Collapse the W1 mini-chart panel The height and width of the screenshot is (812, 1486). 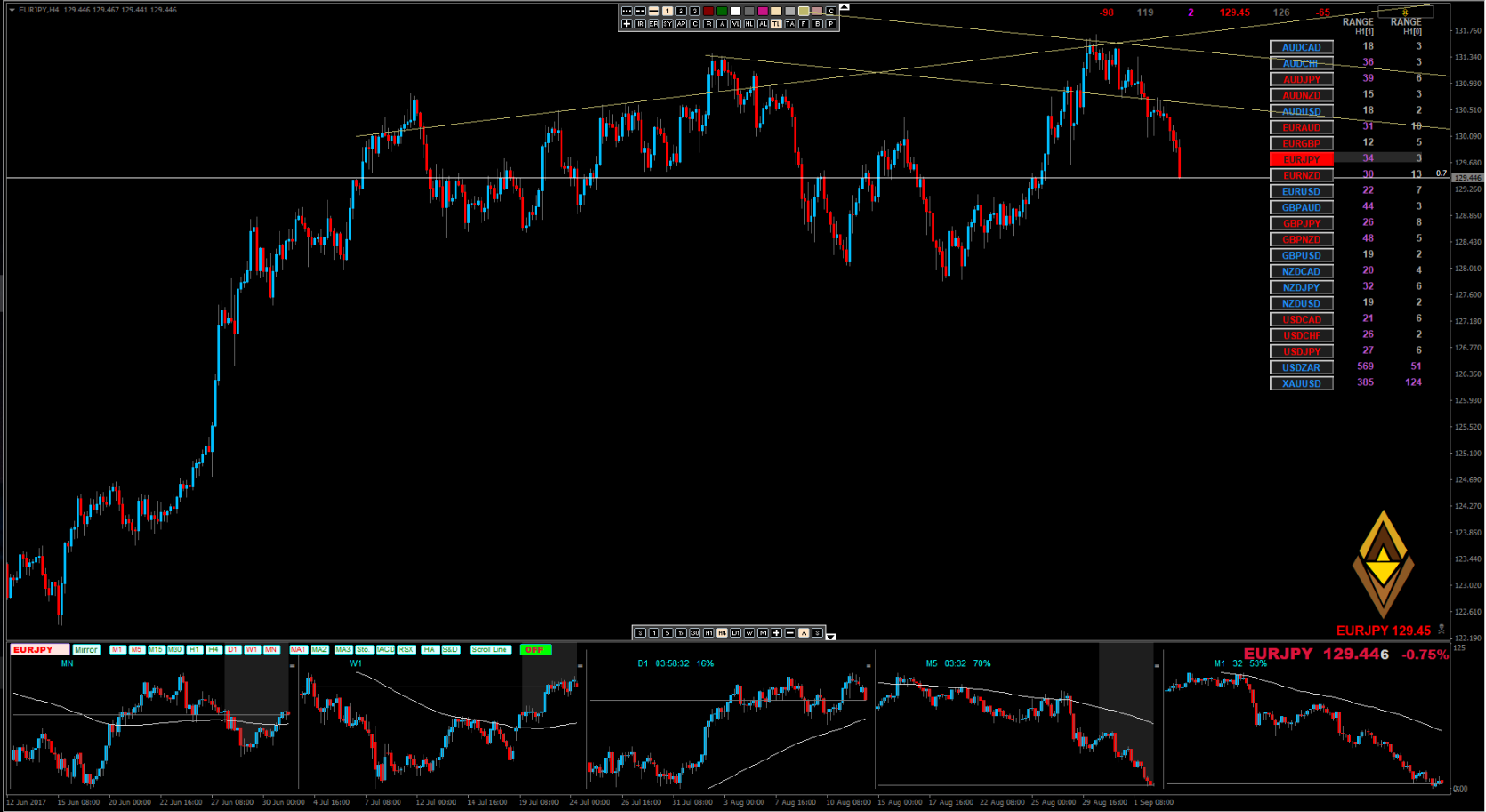[580, 665]
